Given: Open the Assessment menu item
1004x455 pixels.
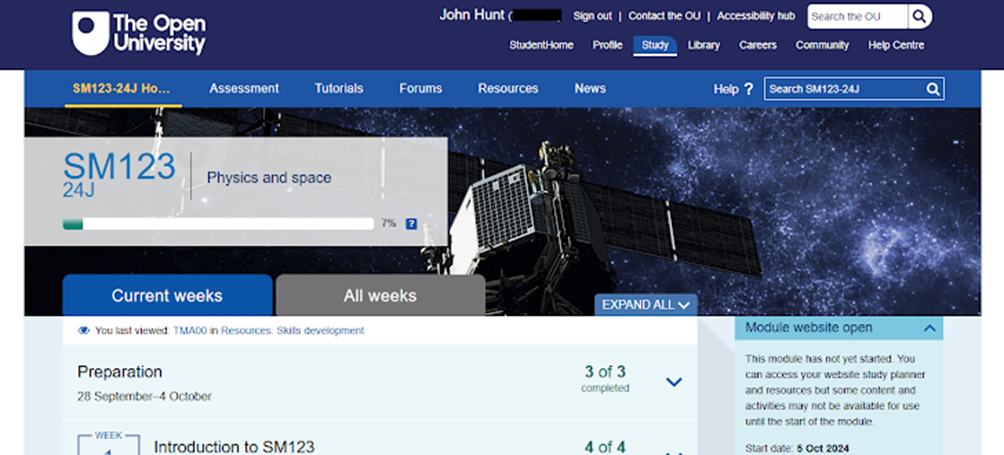Looking at the screenshot, I should [x=244, y=88].
